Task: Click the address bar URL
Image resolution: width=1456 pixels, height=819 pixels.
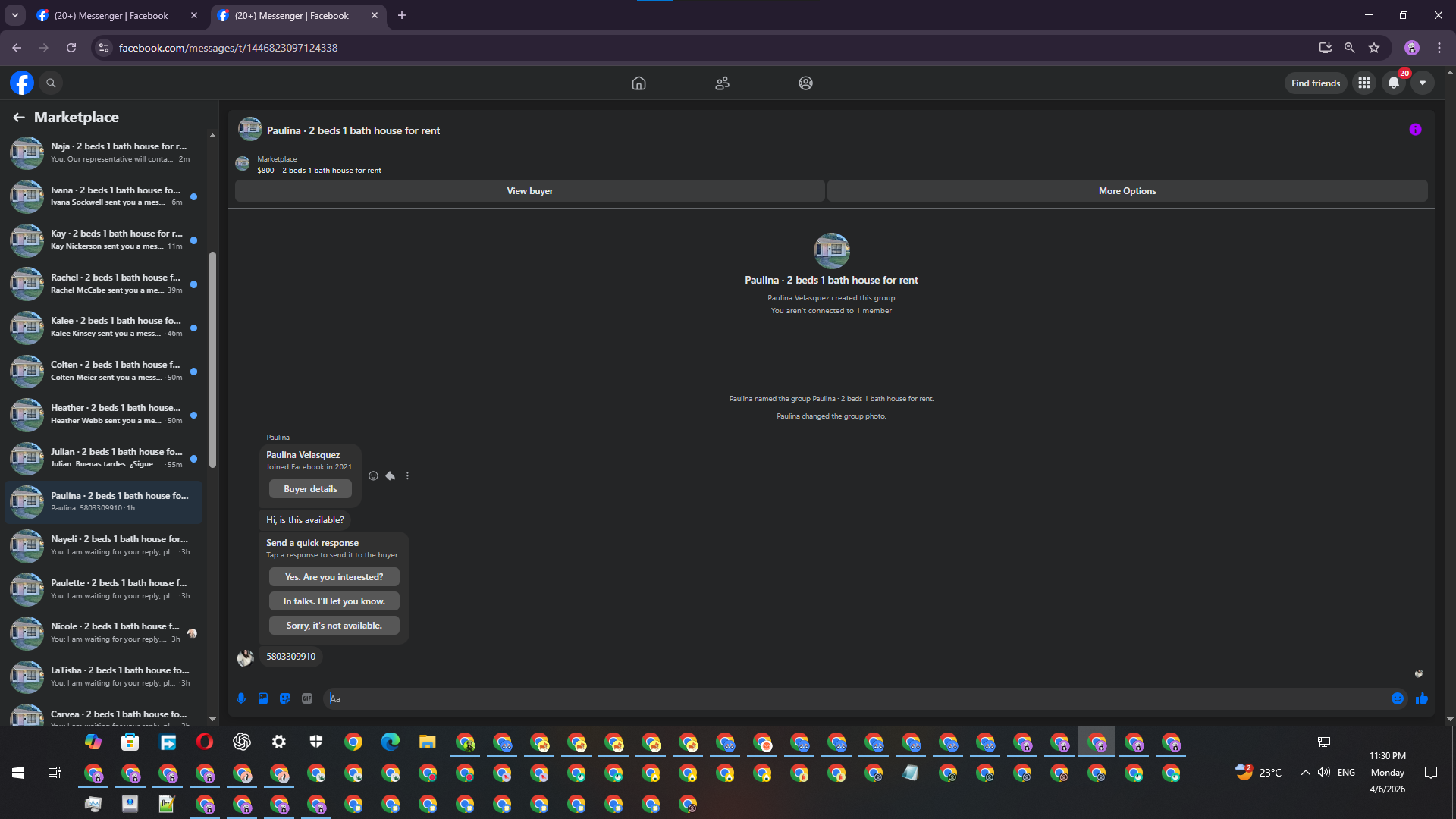Action: 228,48
